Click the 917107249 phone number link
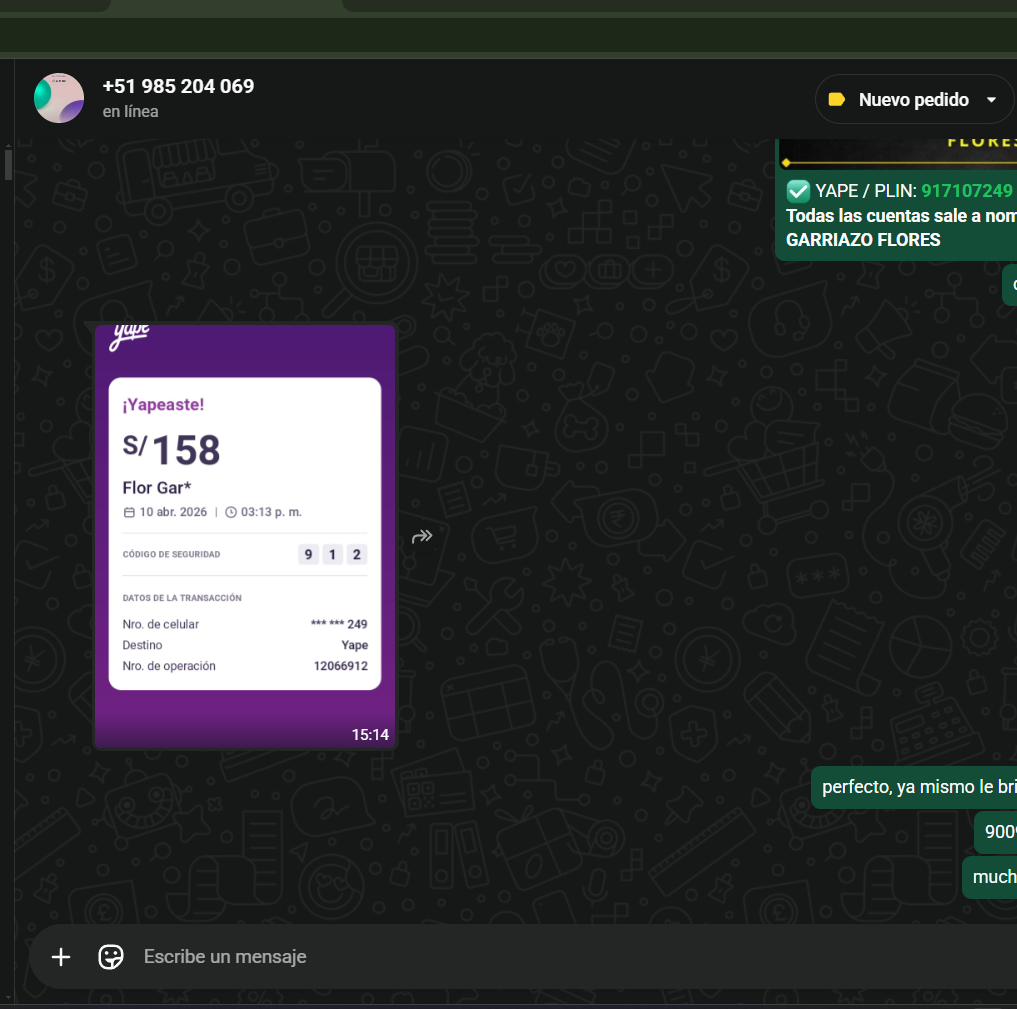 click(966, 191)
